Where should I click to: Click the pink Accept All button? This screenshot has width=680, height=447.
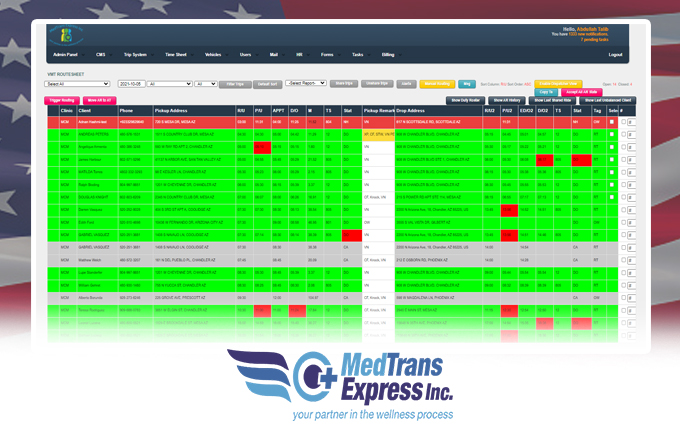[x=582, y=92]
